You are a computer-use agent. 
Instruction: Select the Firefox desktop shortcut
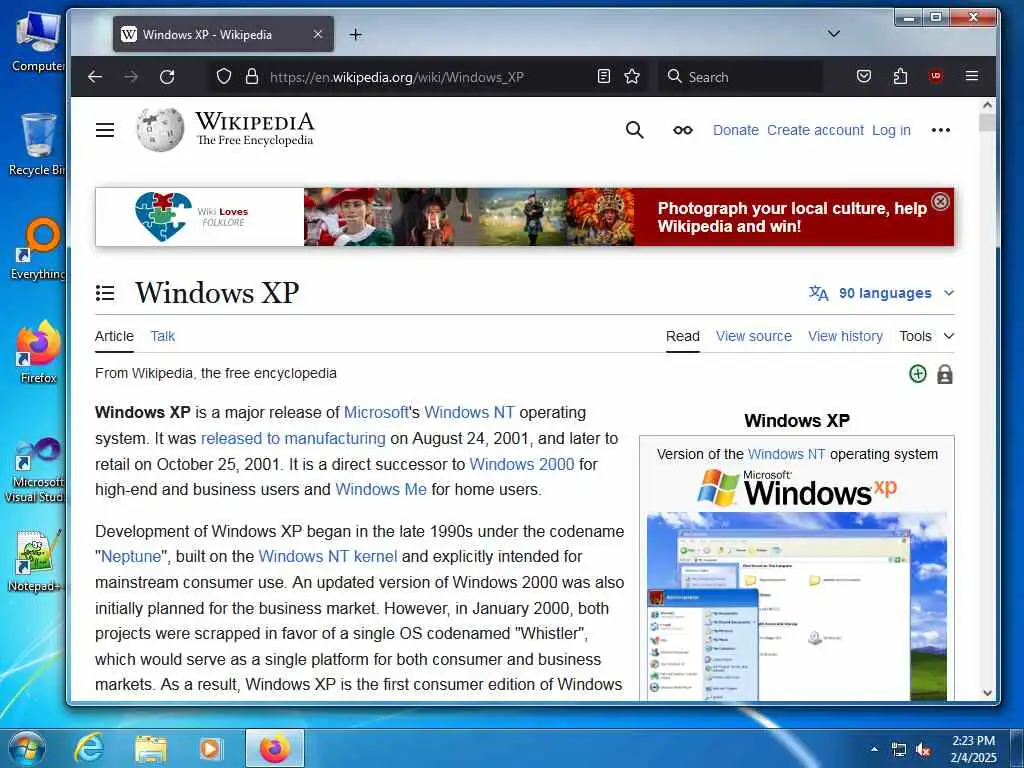coord(39,352)
